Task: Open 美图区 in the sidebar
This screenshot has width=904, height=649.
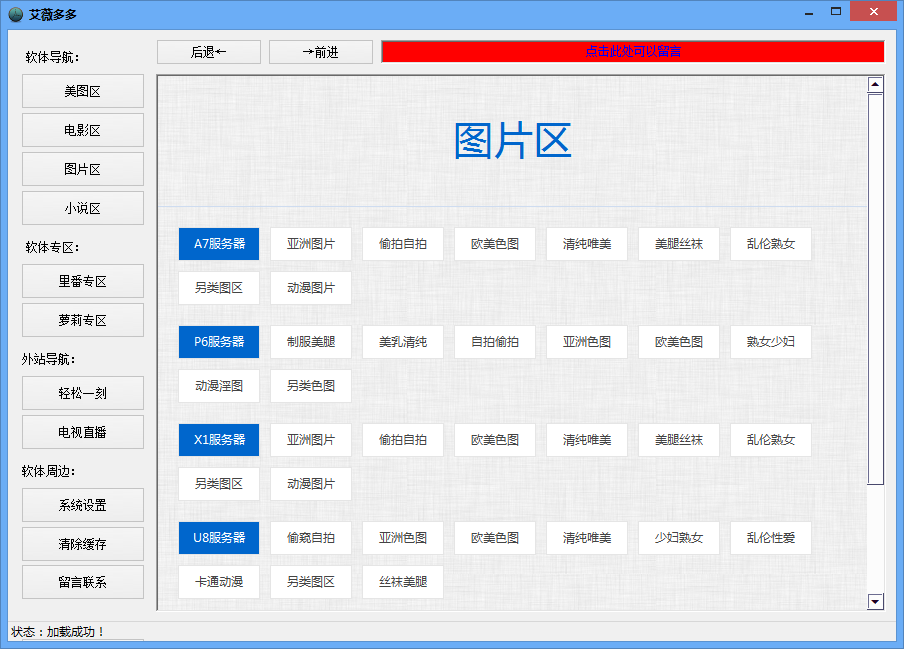Action: [x=83, y=91]
